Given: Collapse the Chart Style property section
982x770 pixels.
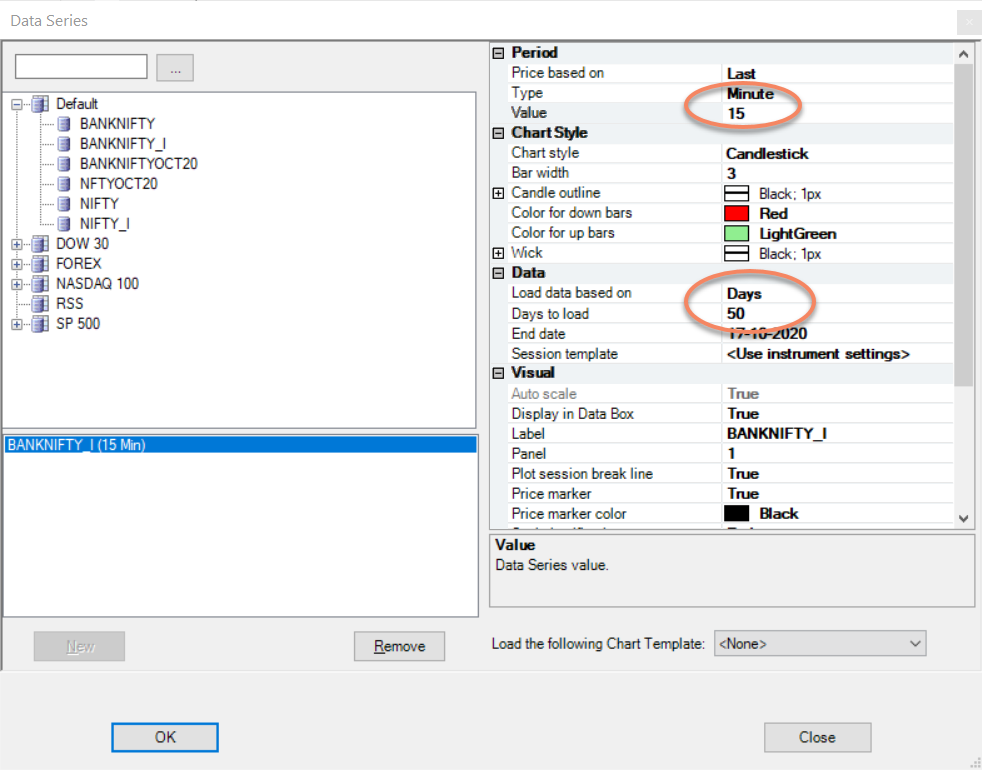Looking at the screenshot, I should click(499, 133).
